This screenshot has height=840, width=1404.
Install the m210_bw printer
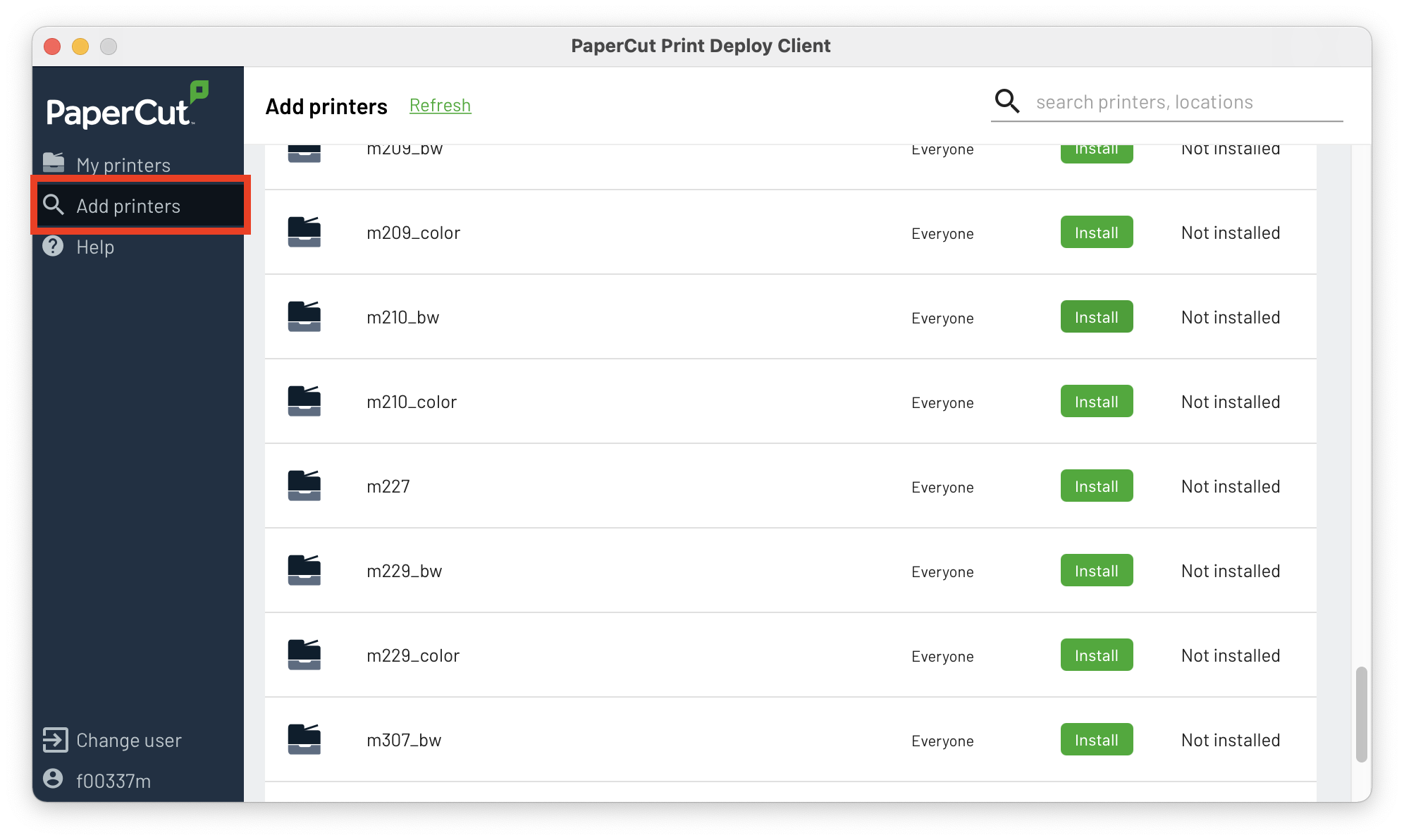[1096, 316]
